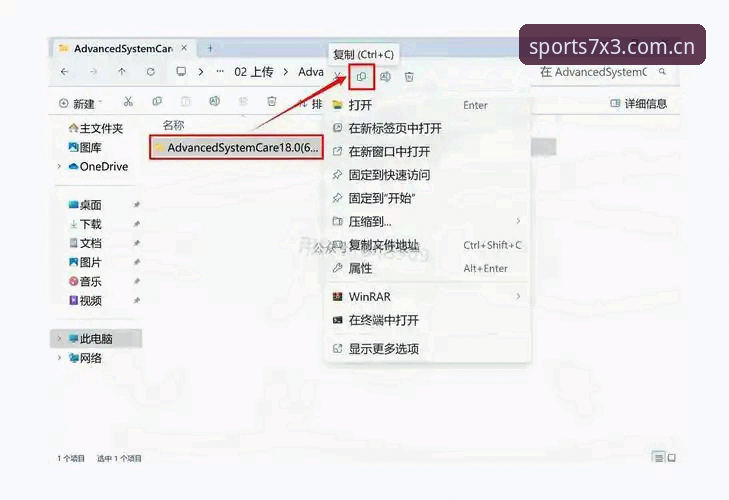Image resolution: width=729 pixels, height=500 pixels.
Task: Unpin 桌面 using its pin icon
Action: point(136,205)
